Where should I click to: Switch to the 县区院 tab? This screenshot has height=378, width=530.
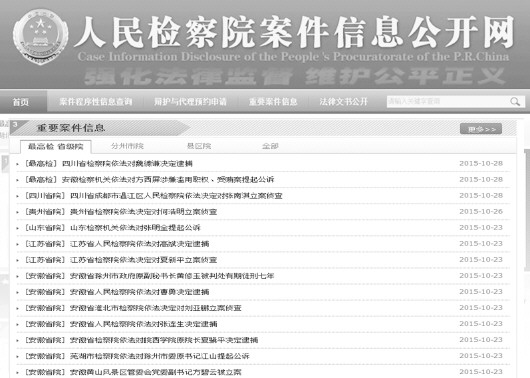click(199, 146)
